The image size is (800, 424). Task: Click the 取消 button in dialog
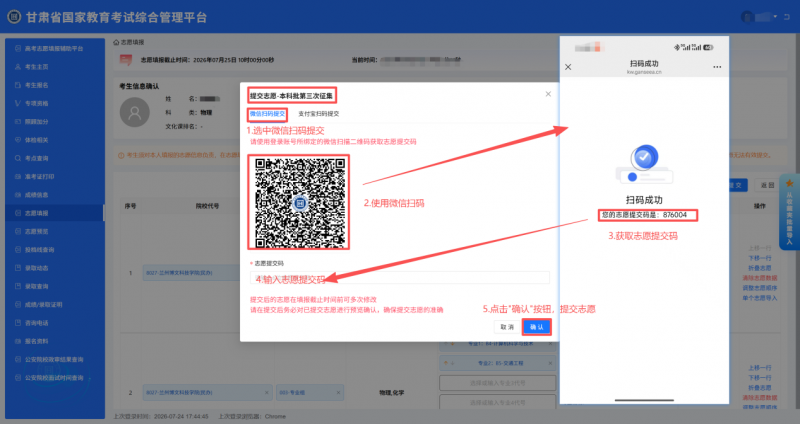[507, 327]
